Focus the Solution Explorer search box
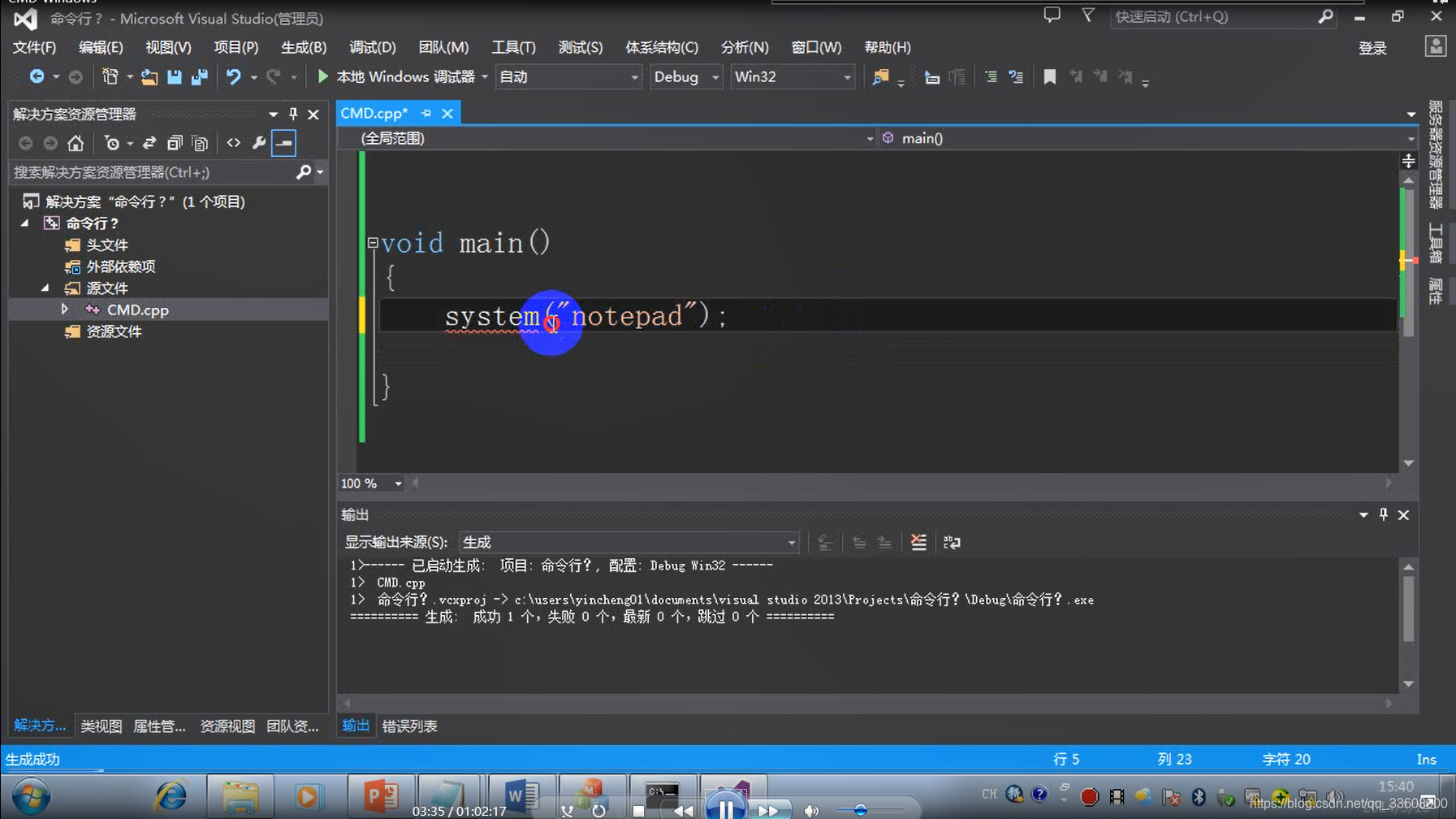Screen dimensions: 1456x819 (x=153, y=172)
